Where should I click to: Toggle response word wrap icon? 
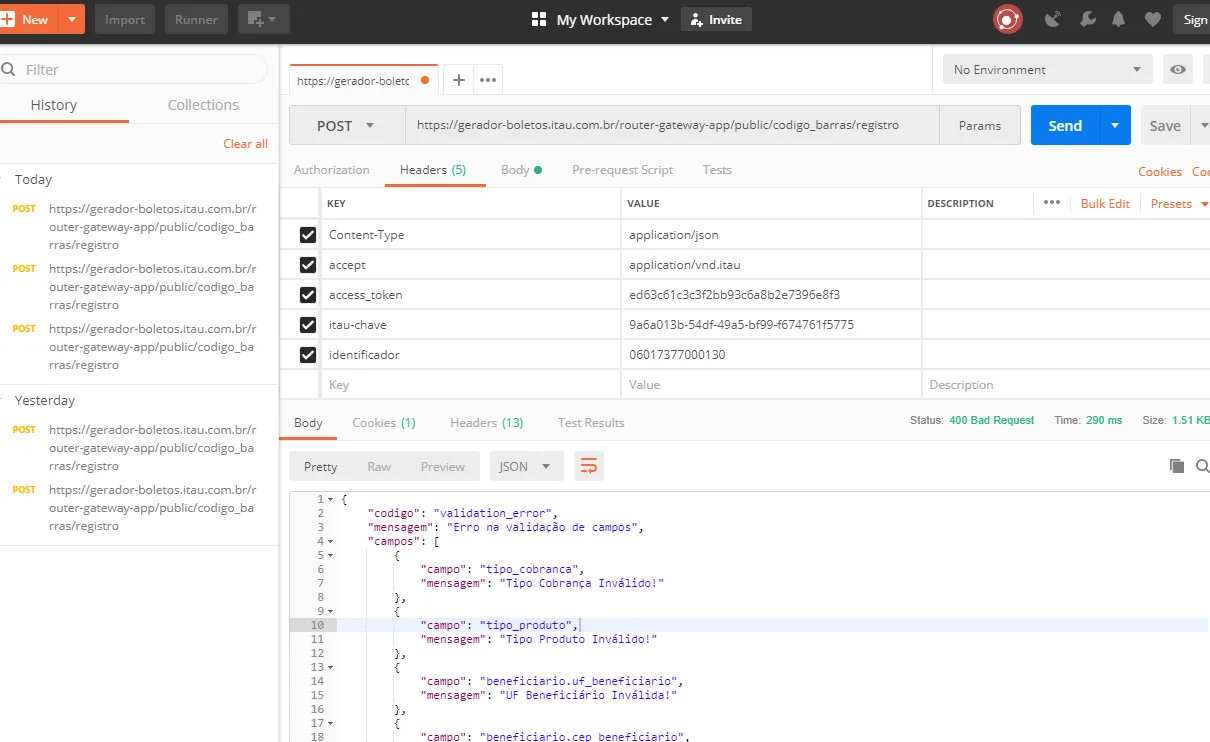589,466
